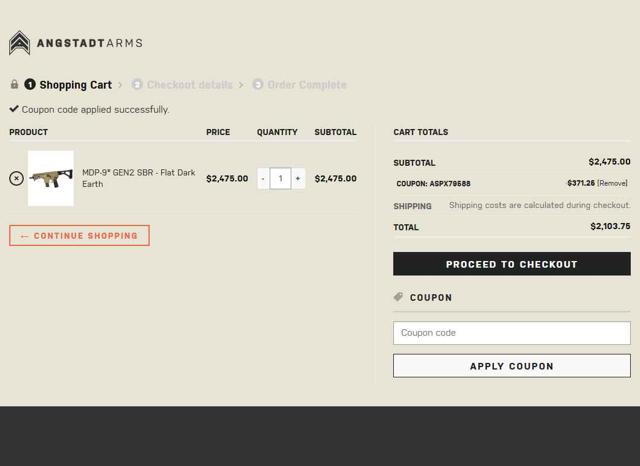Go to the Order Complete step
This screenshot has height=466, width=640.
point(307,85)
